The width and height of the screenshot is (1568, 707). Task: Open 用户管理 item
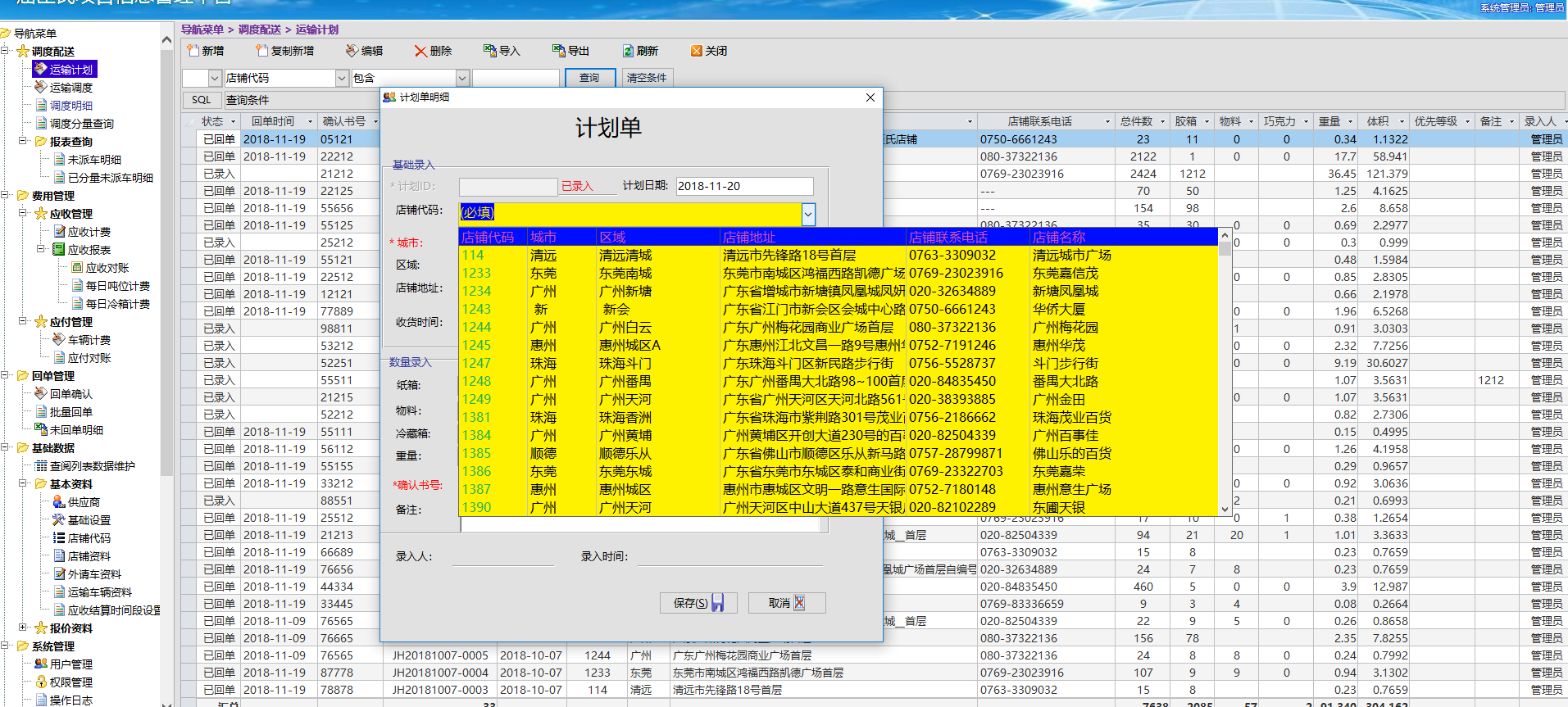(x=71, y=664)
